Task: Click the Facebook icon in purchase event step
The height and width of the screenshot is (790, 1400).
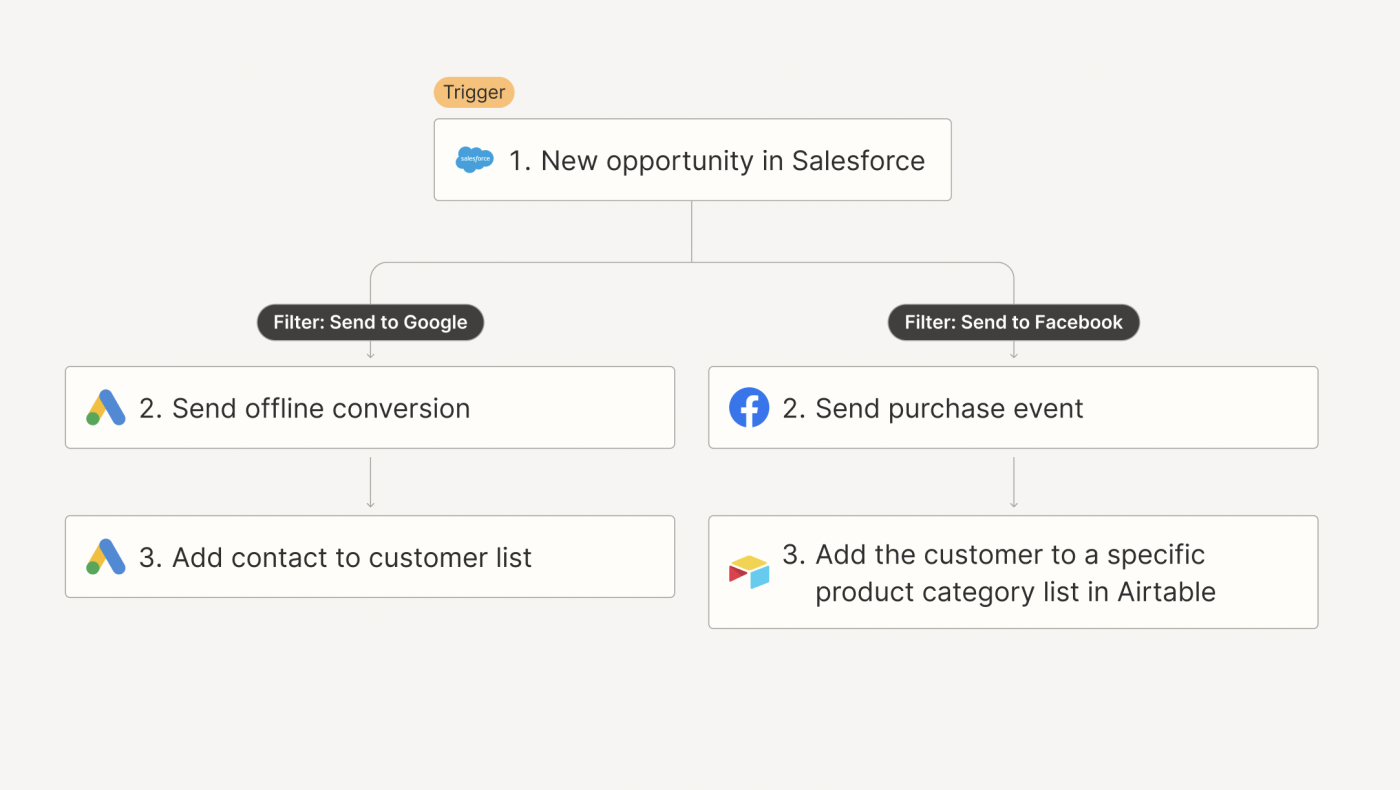Action: 749,408
